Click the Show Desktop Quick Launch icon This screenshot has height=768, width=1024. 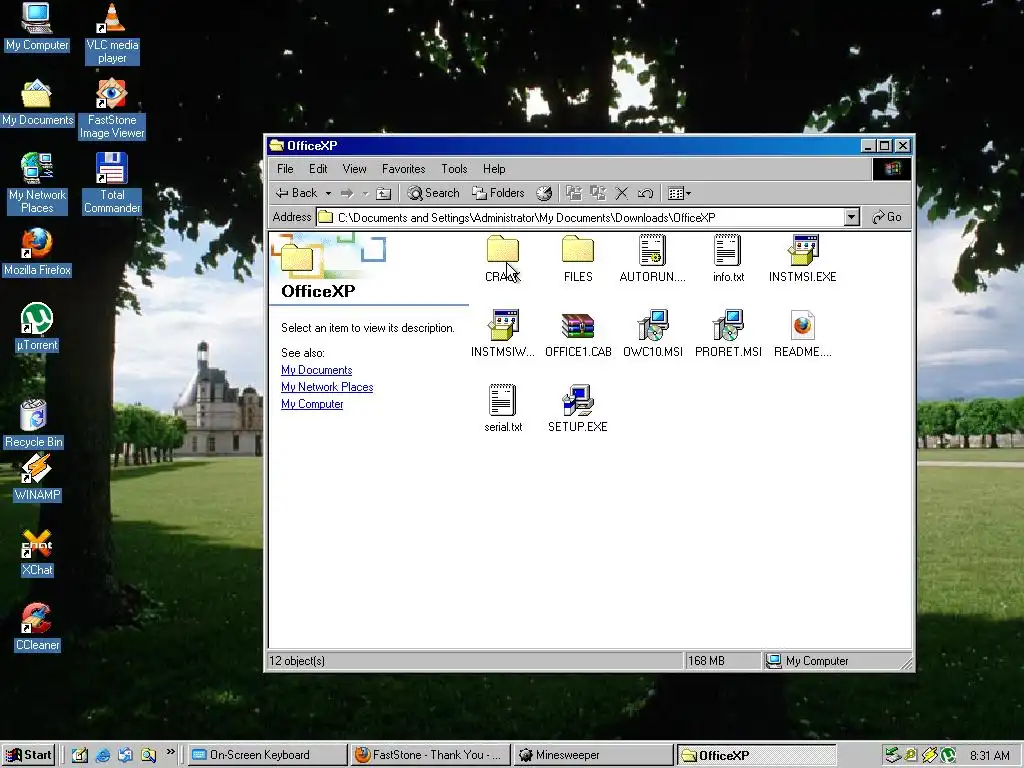pyautogui.click(x=80, y=756)
